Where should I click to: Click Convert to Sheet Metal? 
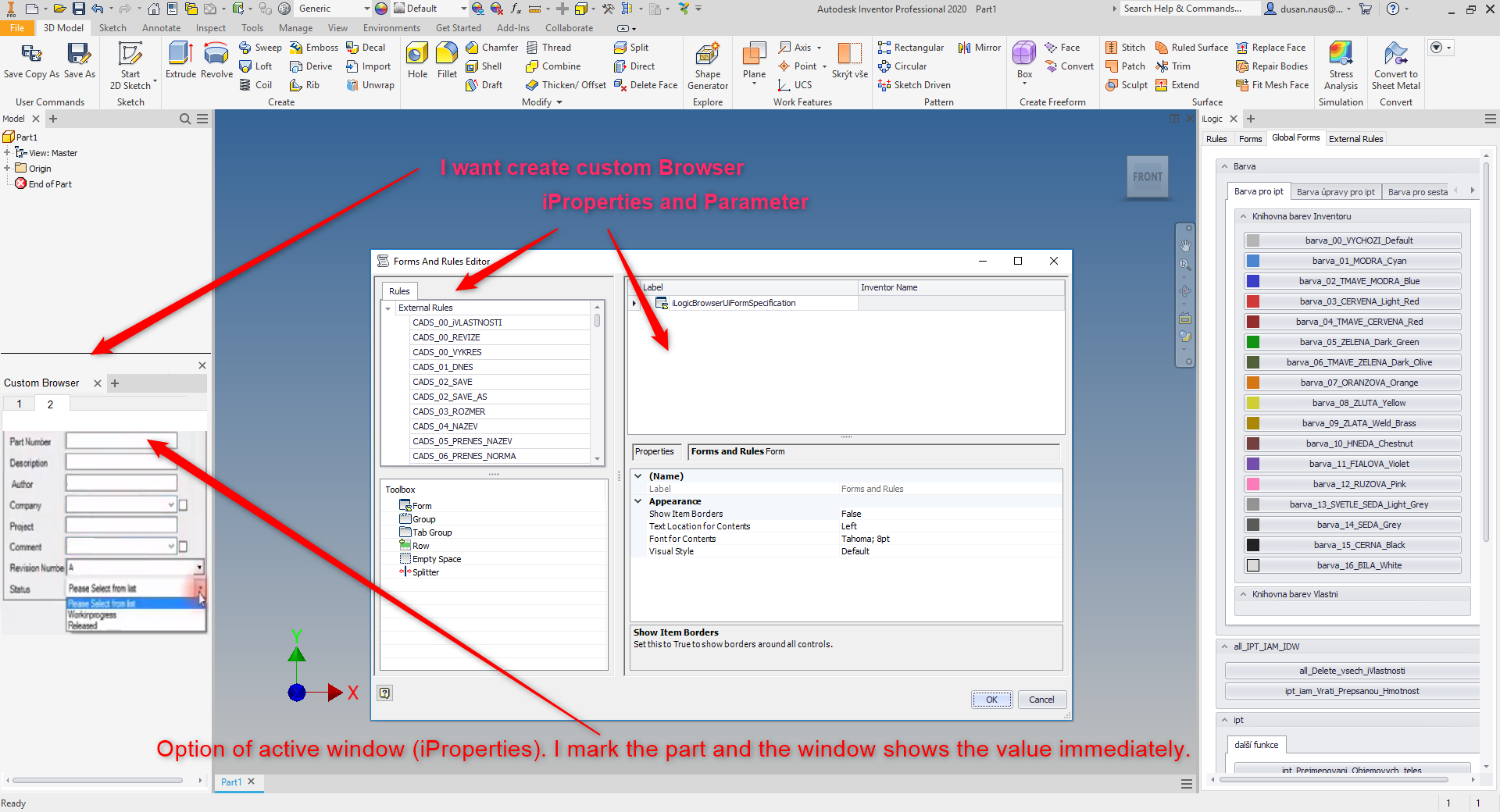(x=1395, y=66)
